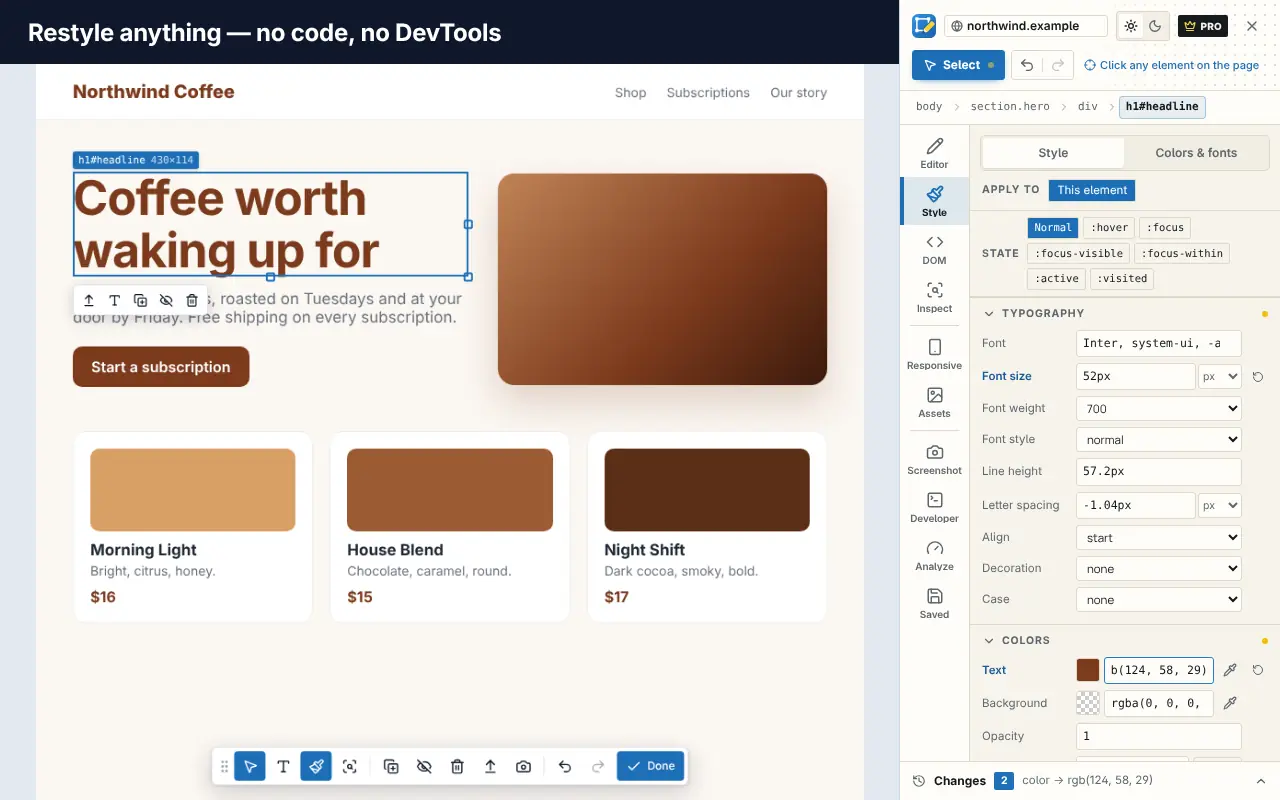Click the trash icon in the bottom toolbar
The height and width of the screenshot is (800, 1280).
457,766
